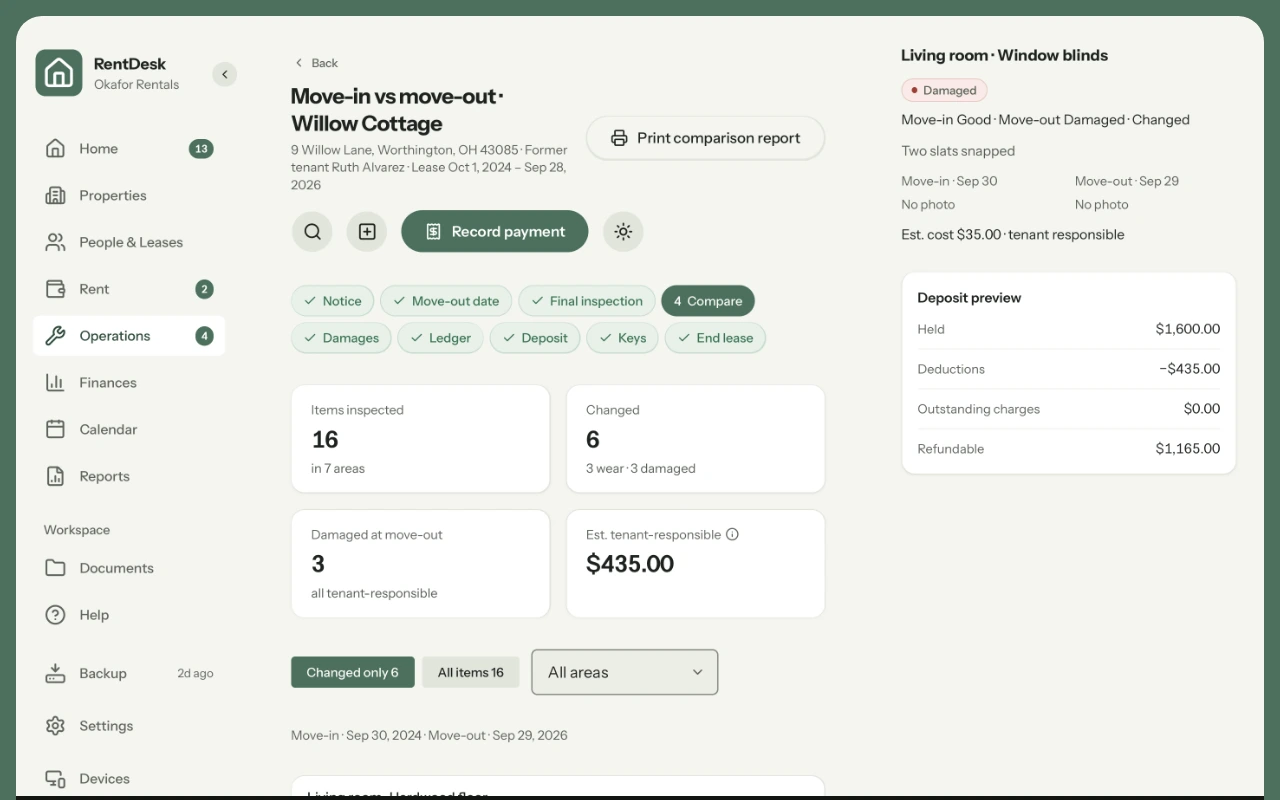
Task: Go Back using the Back link
Action: pos(316,63)
